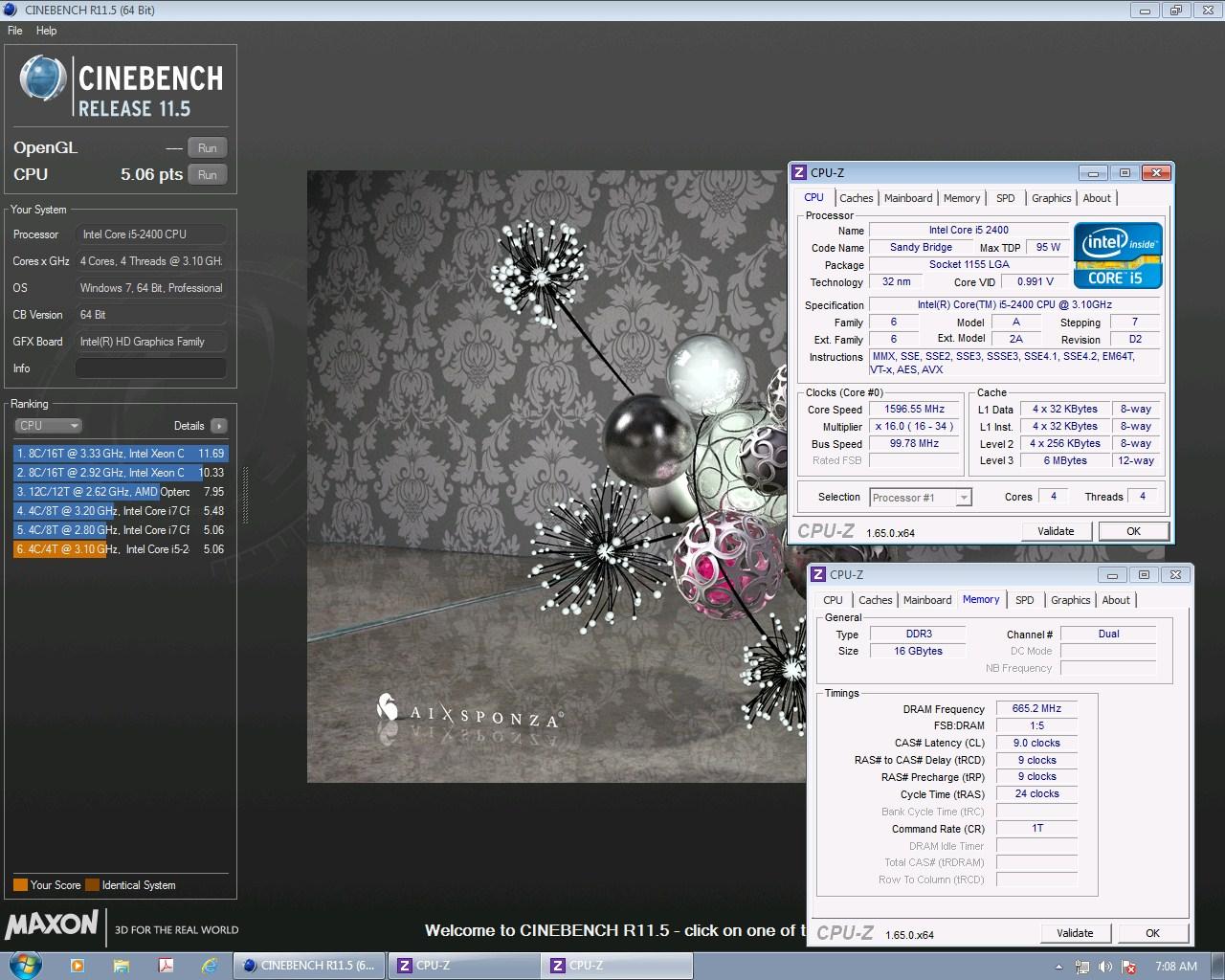Run the CPU benchmark

208,175
